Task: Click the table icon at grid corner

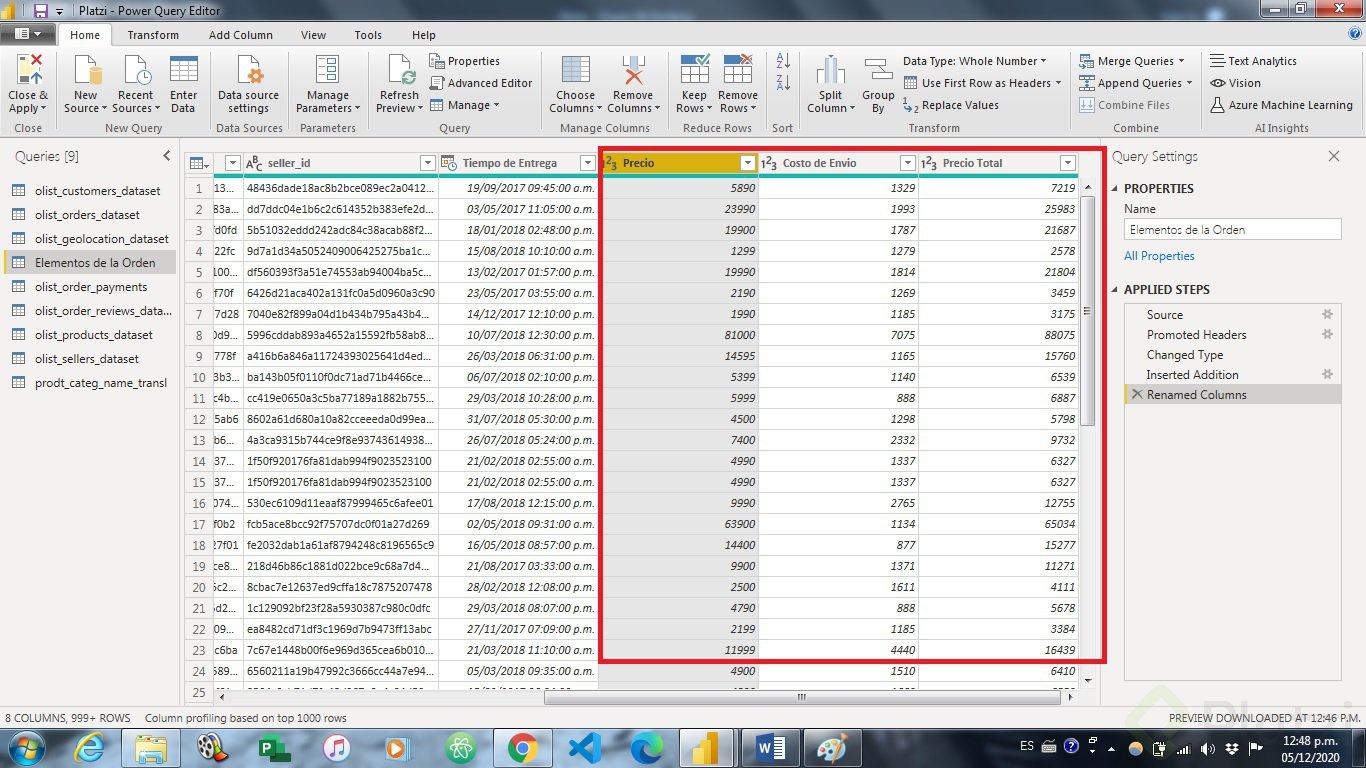Action: click(x=199, y=163)
